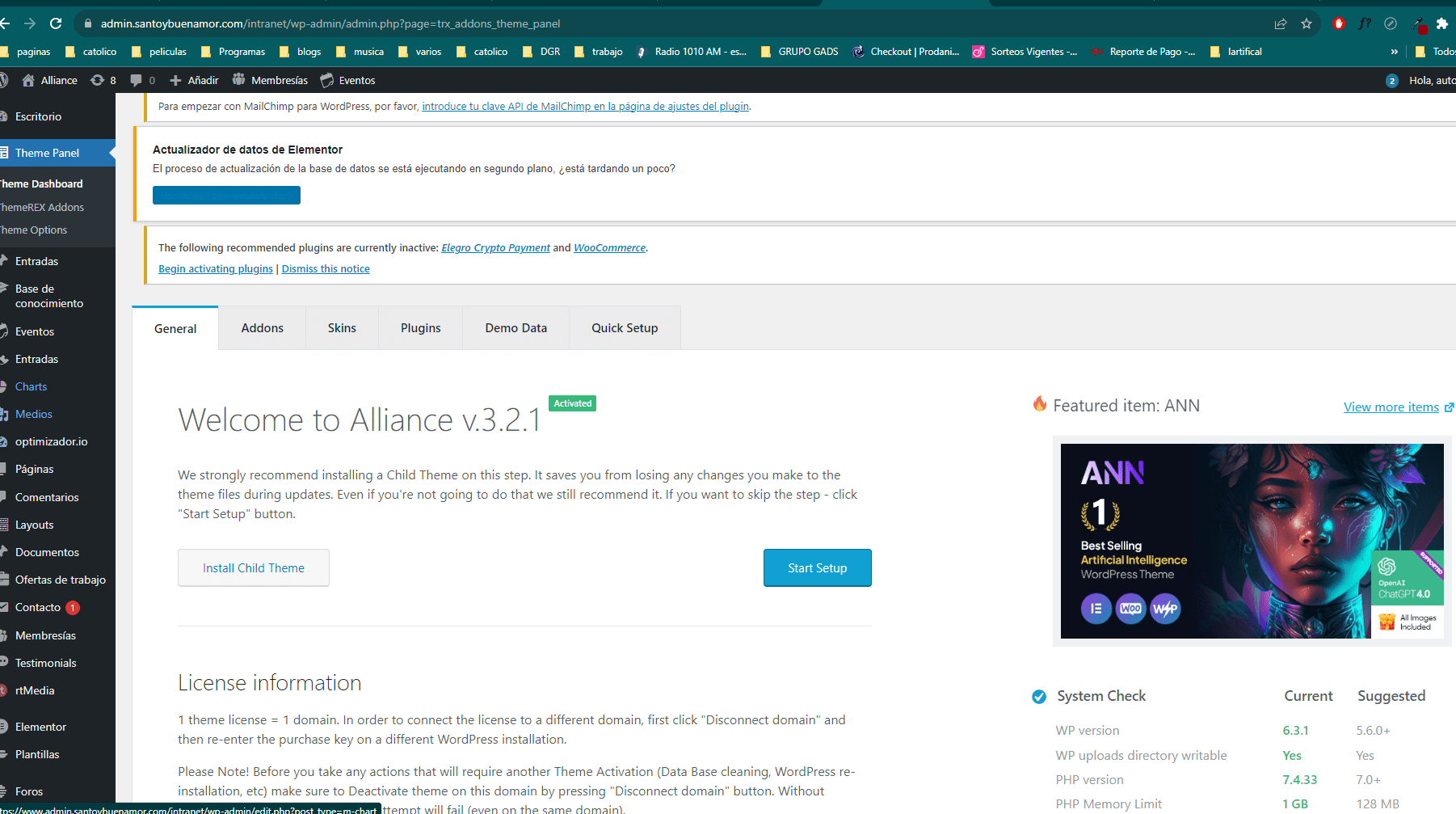The image size is (1456, 814).
Task: Click the notification badge showing 2
Action: (x=1392, y=80)
